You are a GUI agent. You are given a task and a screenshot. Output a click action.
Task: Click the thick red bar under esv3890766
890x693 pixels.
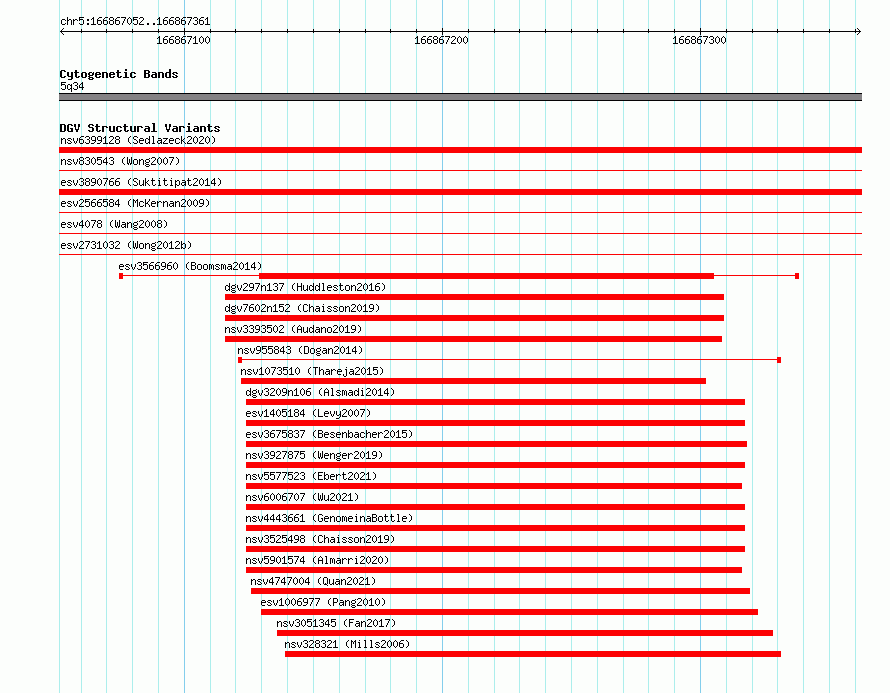(460, 192)
